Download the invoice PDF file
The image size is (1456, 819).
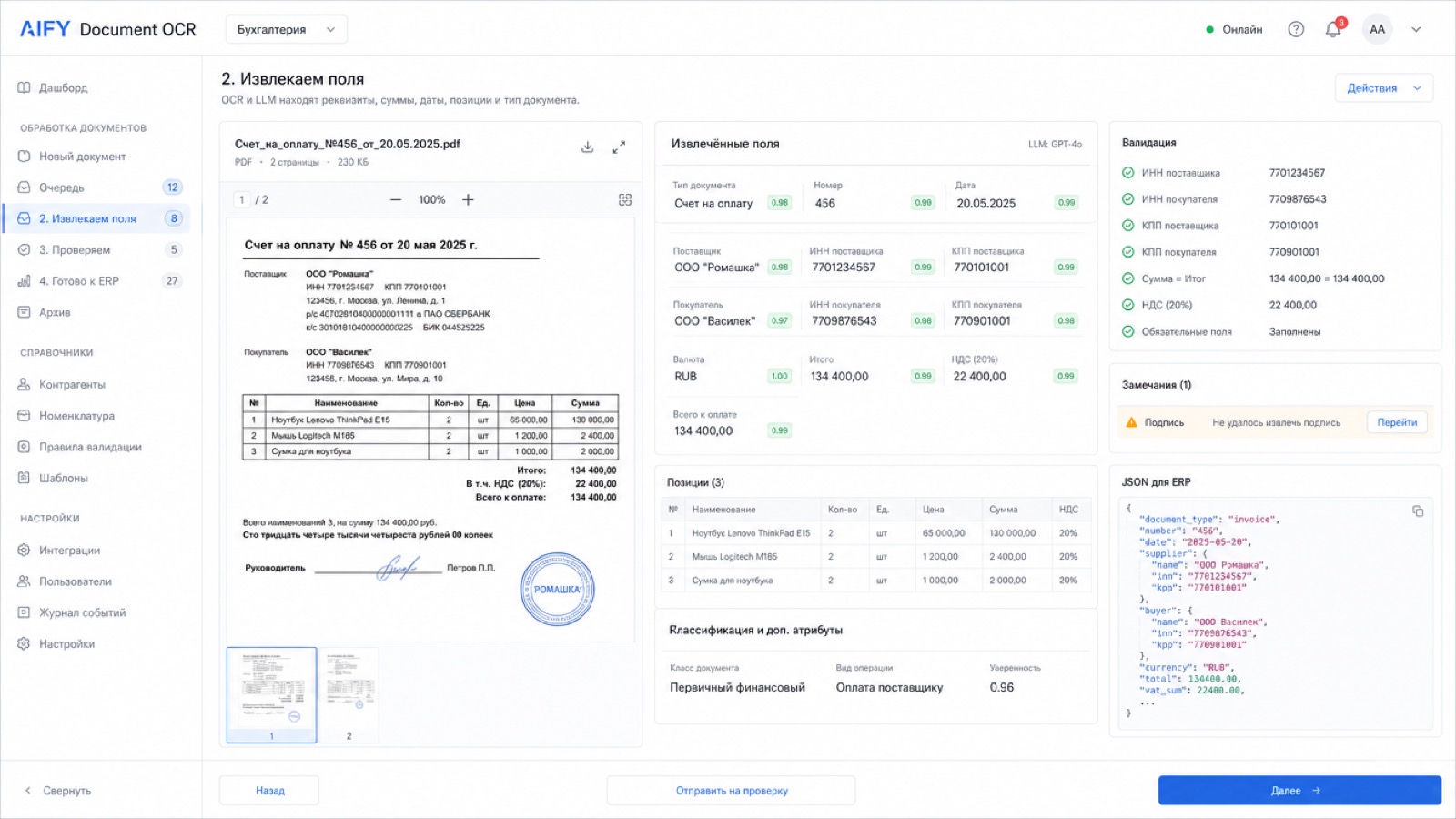point(588,147)
